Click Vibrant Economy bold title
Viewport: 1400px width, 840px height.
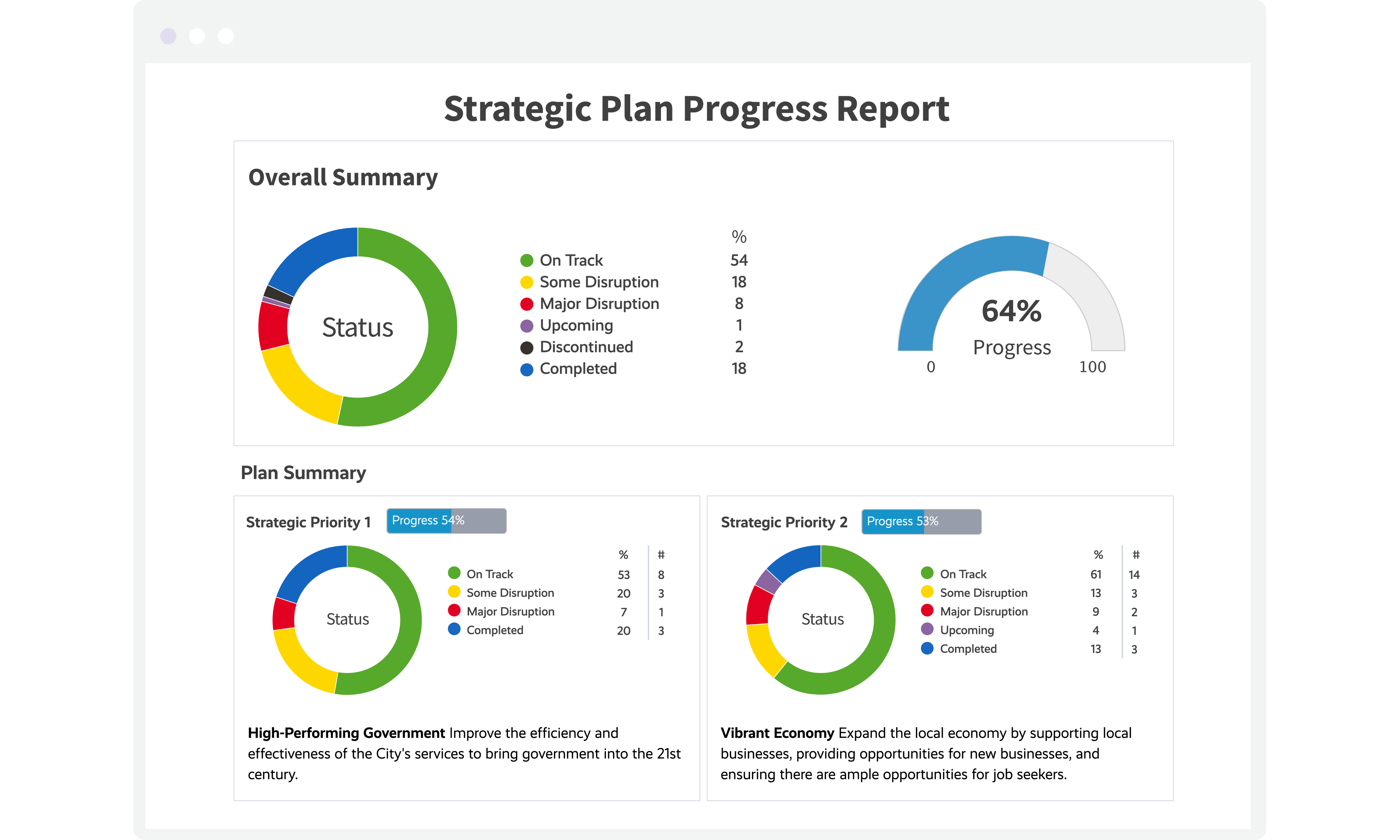[777, 733]
